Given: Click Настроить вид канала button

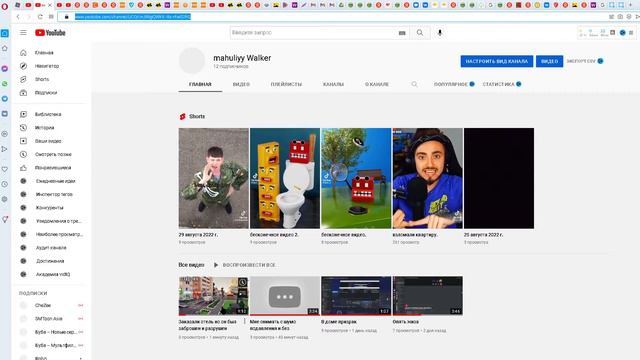Looking at the screenshot, I should point(497,61).
